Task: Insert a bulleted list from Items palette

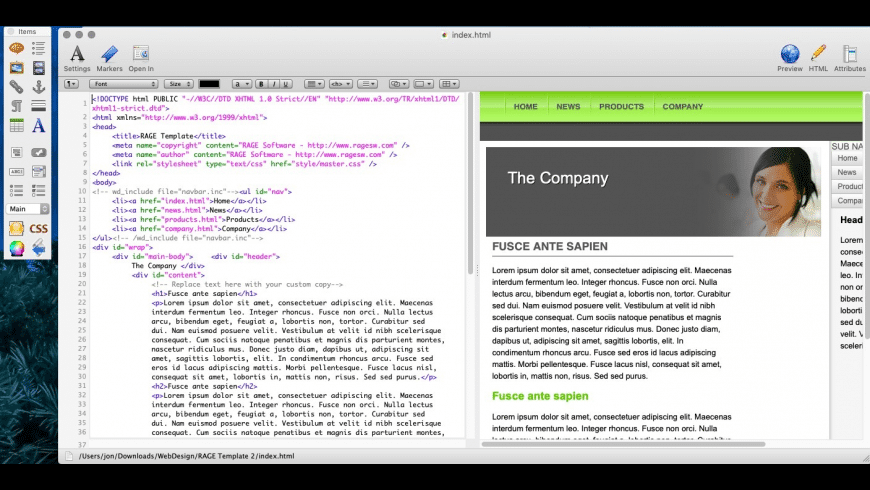Action: click(38, 48)
